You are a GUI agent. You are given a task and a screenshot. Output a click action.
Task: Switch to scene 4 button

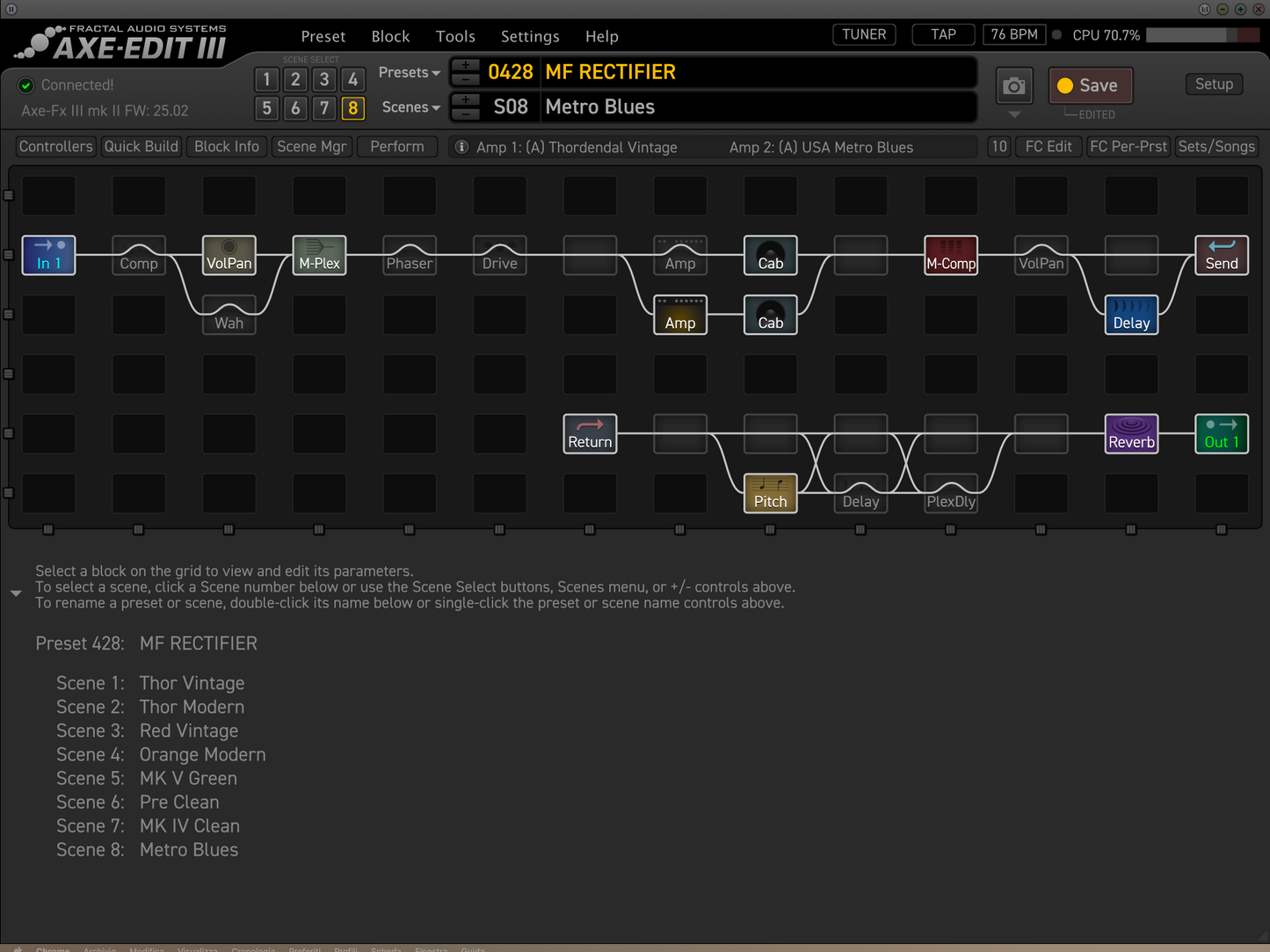coord(353,80)
